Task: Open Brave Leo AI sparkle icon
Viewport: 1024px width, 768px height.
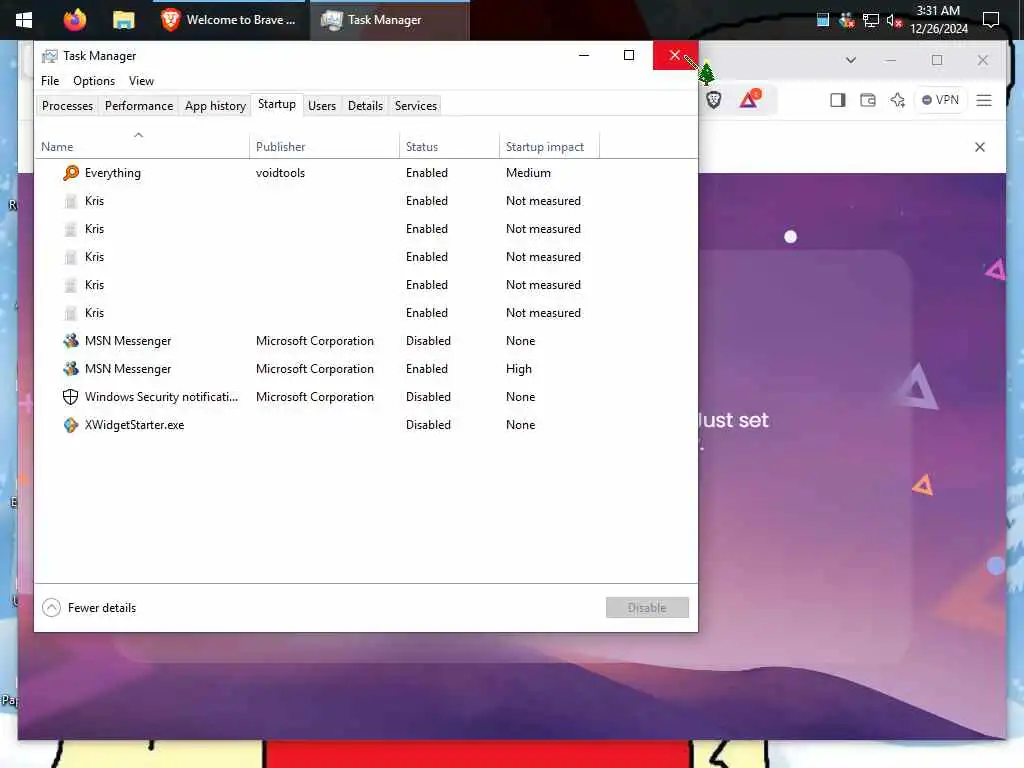Action: 898,100
